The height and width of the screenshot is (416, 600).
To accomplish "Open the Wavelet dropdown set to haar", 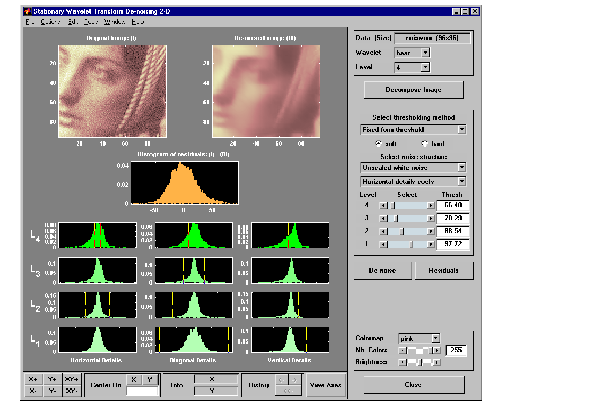I will pos(411,53).
